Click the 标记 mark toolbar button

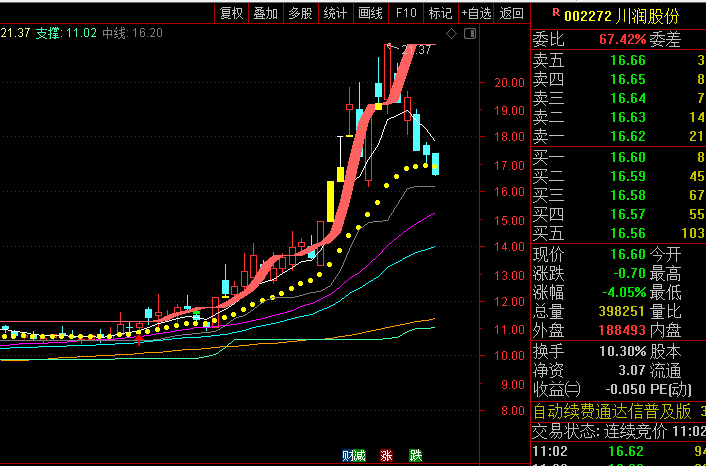(x=440, y=14)
